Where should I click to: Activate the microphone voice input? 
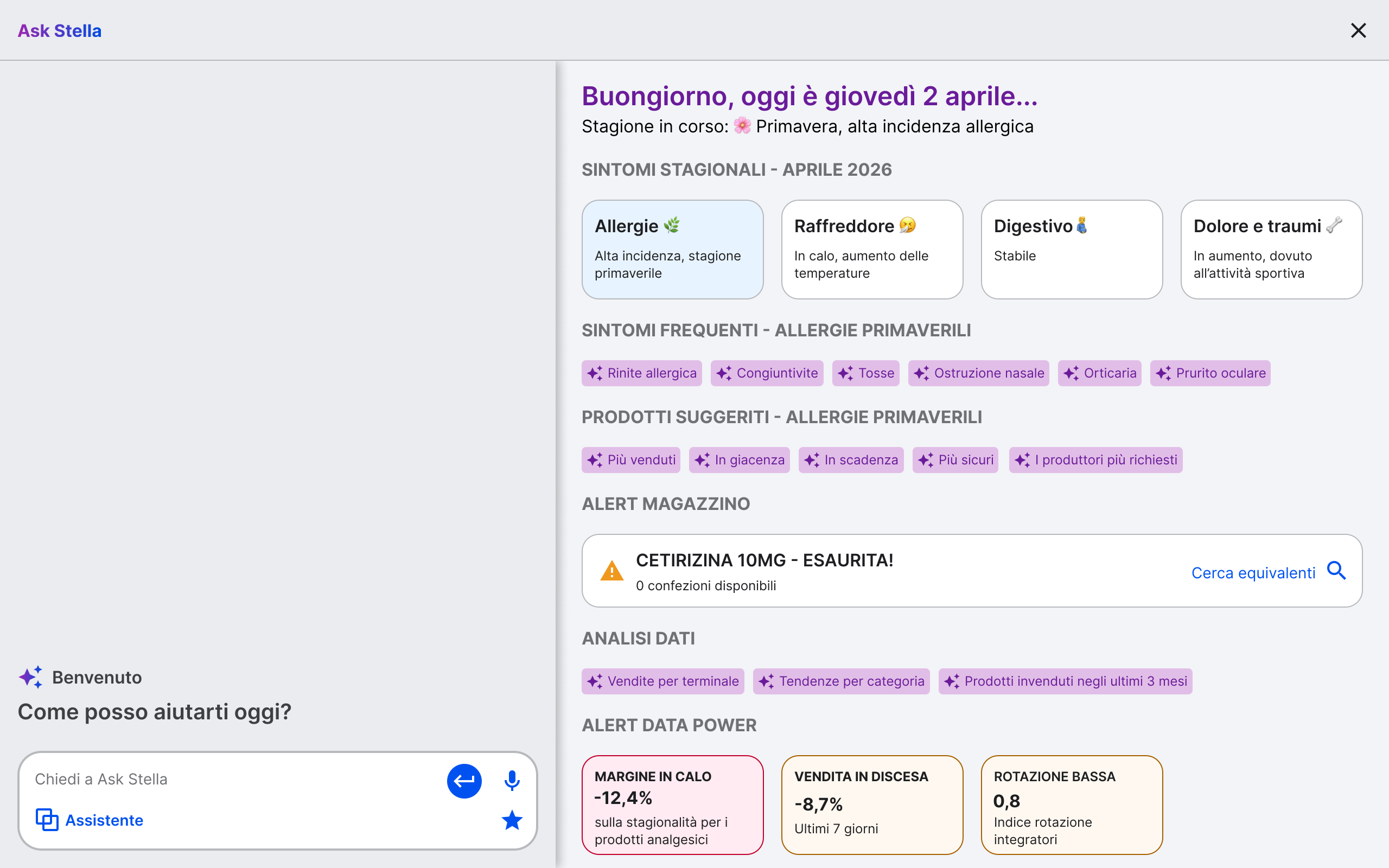tap(512, 781)
